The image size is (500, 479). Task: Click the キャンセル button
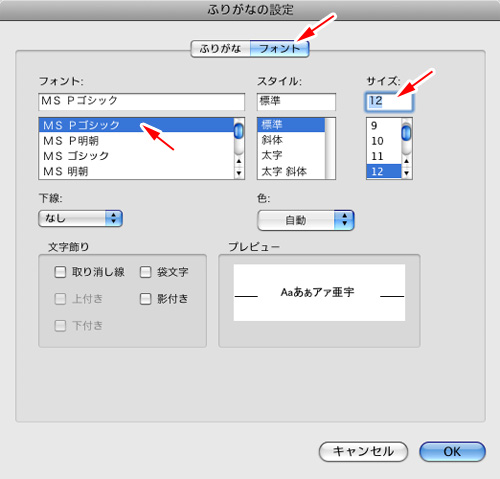(x=363, y=452)
